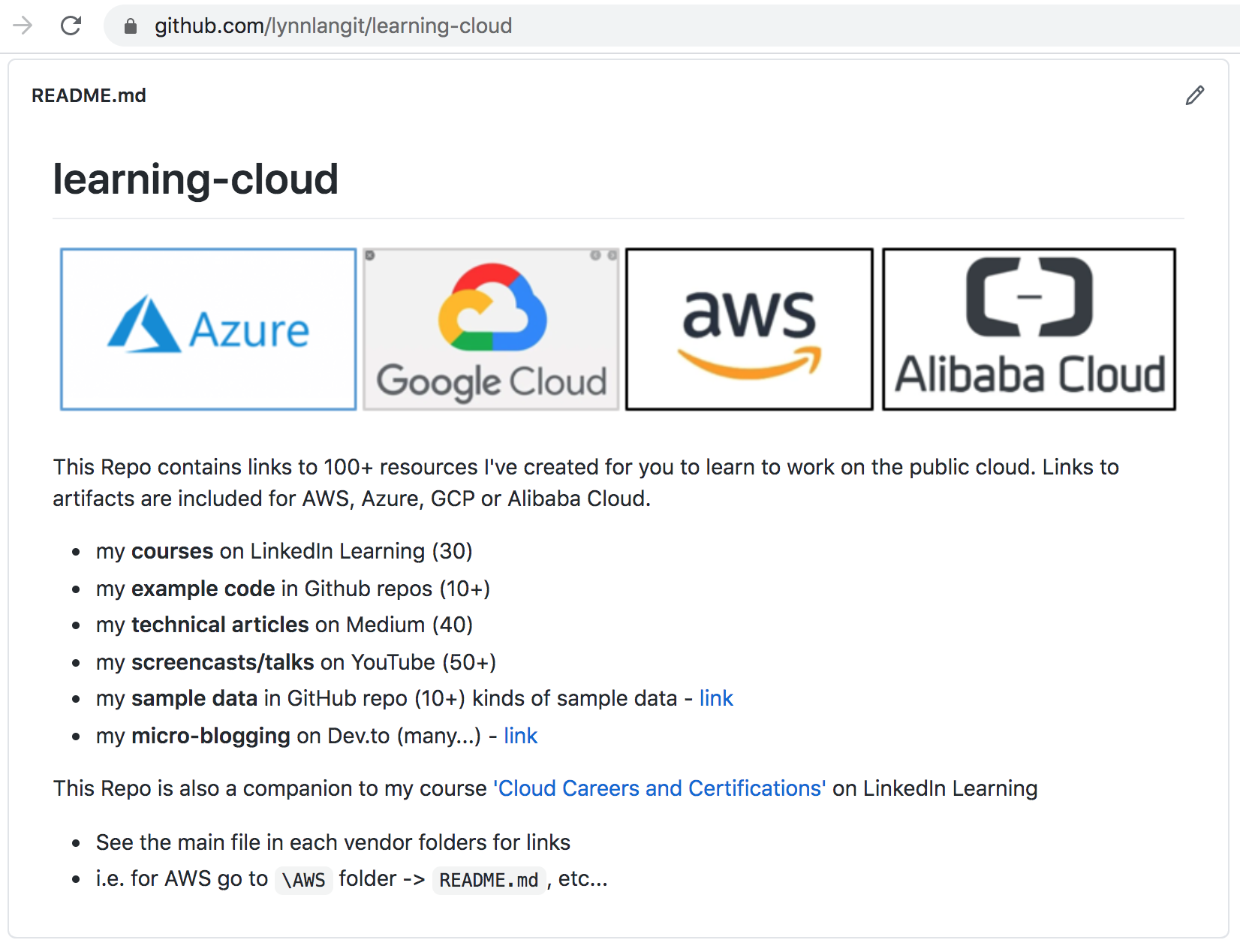Follow the sample data 'link'
Screen dimensions: 1240x952
click(716, 698)
